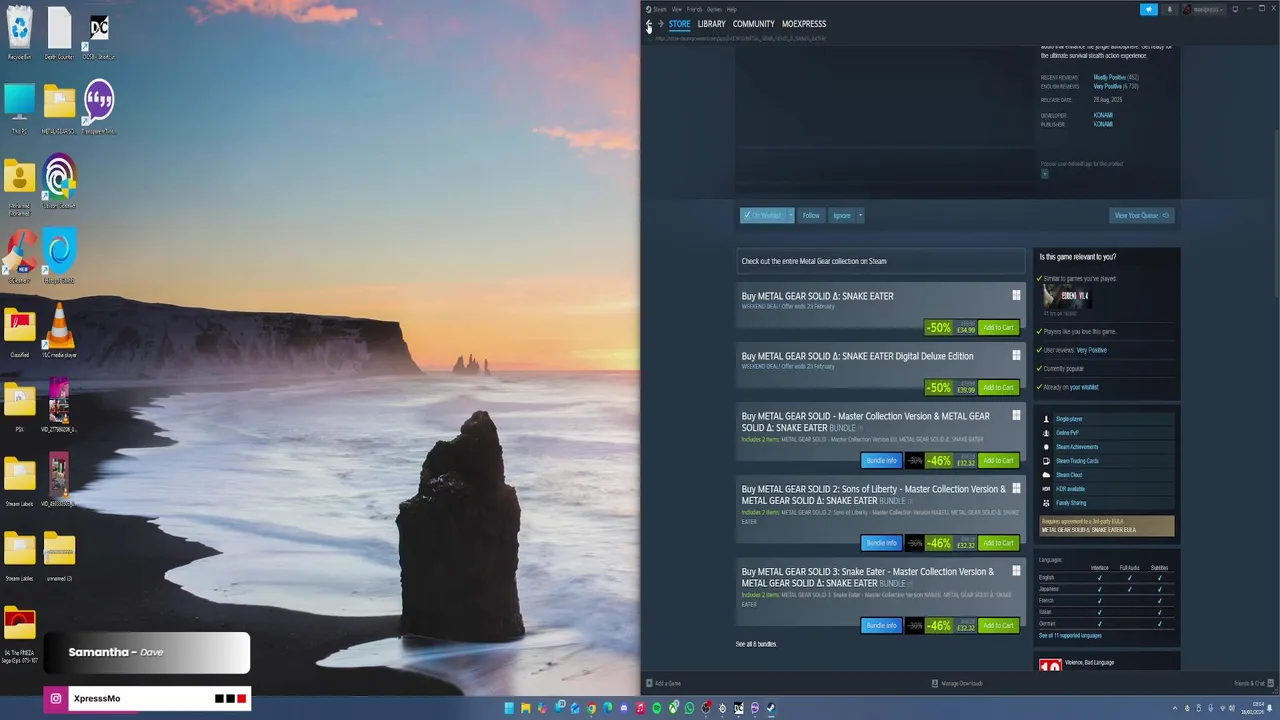The height and width of the screenshot is (720, 1280).
Task: Switch to the STORE tab
Action: (x=679, y=24)
